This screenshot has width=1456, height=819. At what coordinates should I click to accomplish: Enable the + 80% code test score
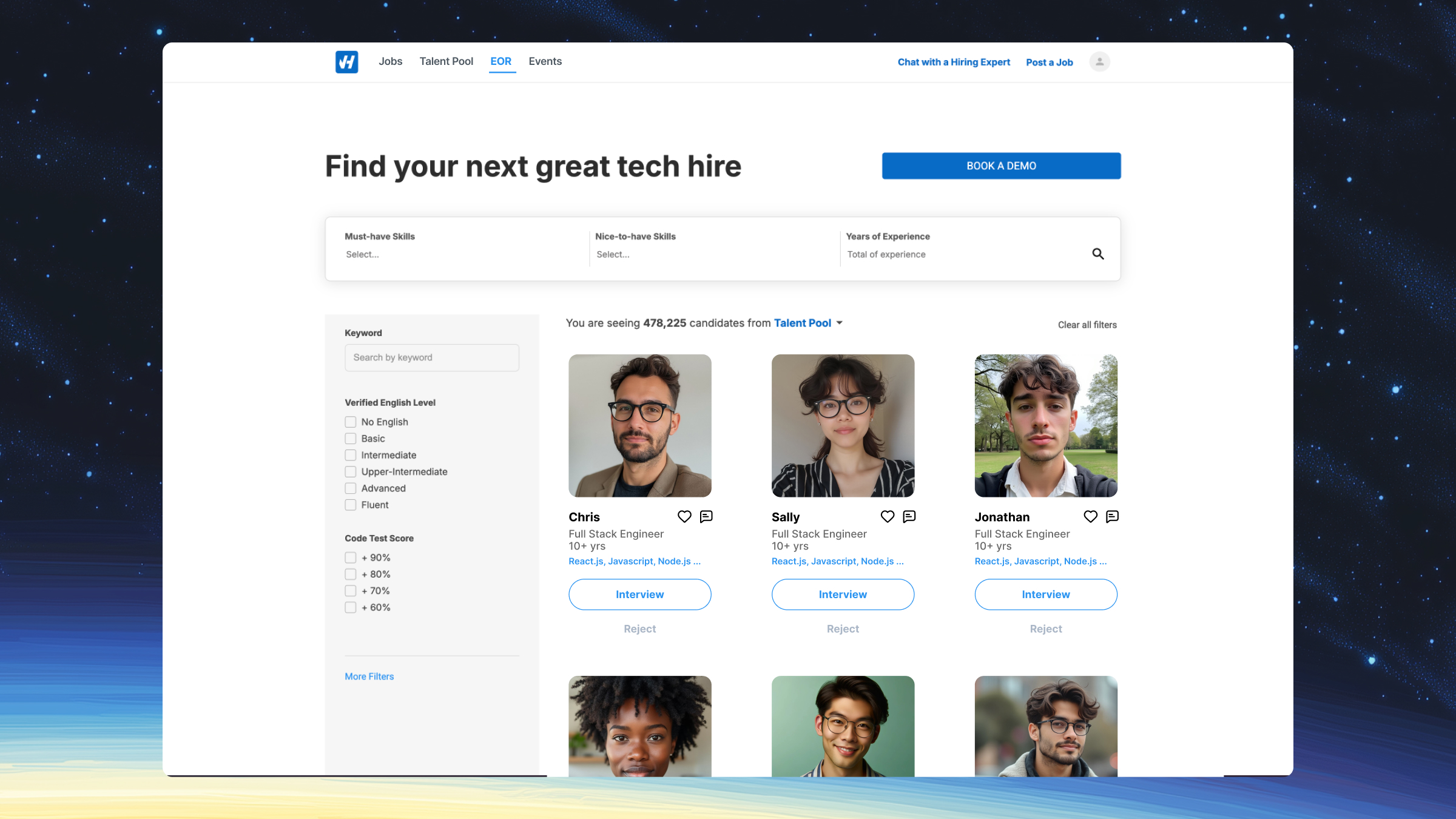coord(351,574)
